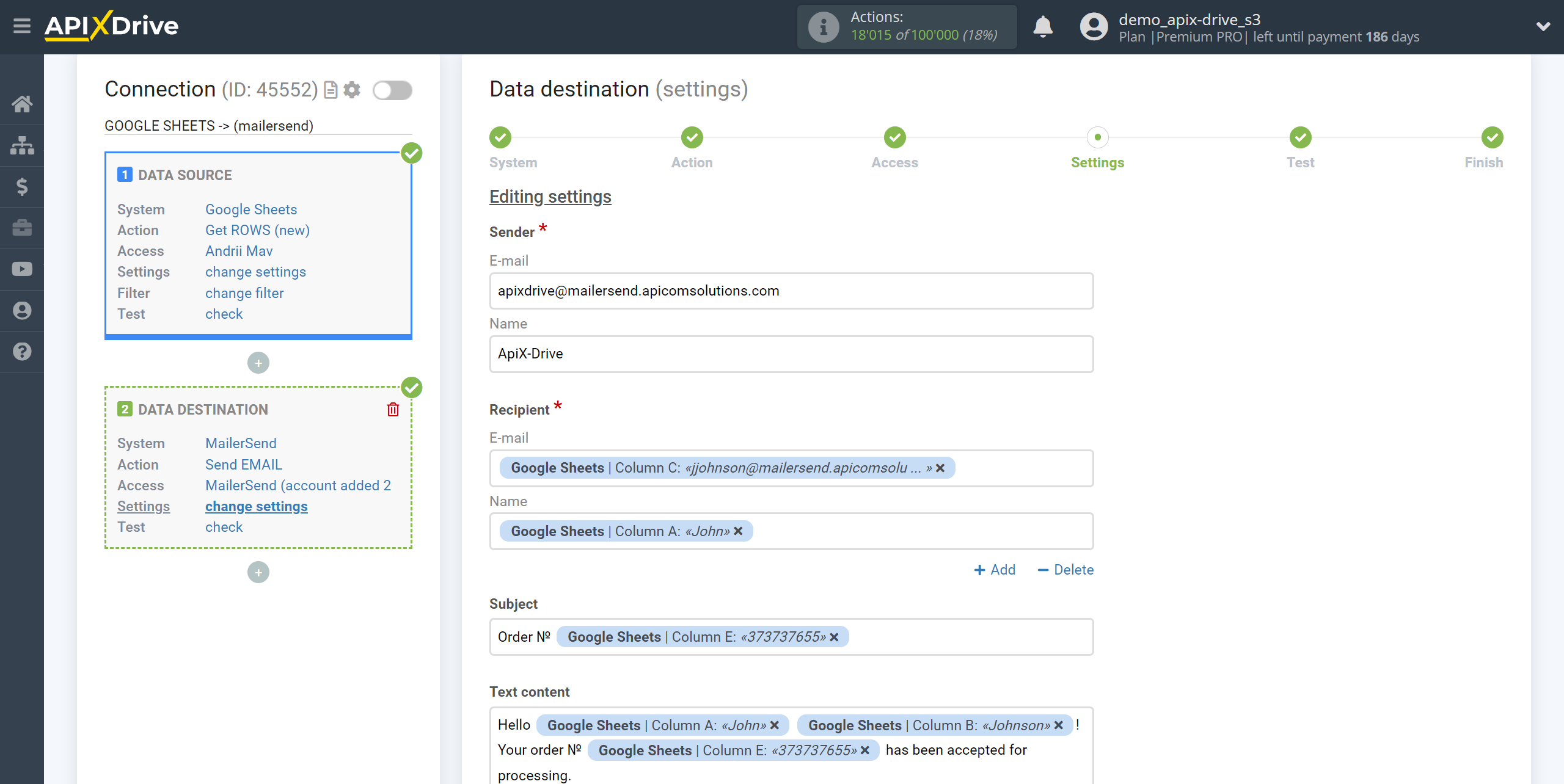Click the Recipient Name field
The width and height of the screenshot is (1564, 784).
791,531
